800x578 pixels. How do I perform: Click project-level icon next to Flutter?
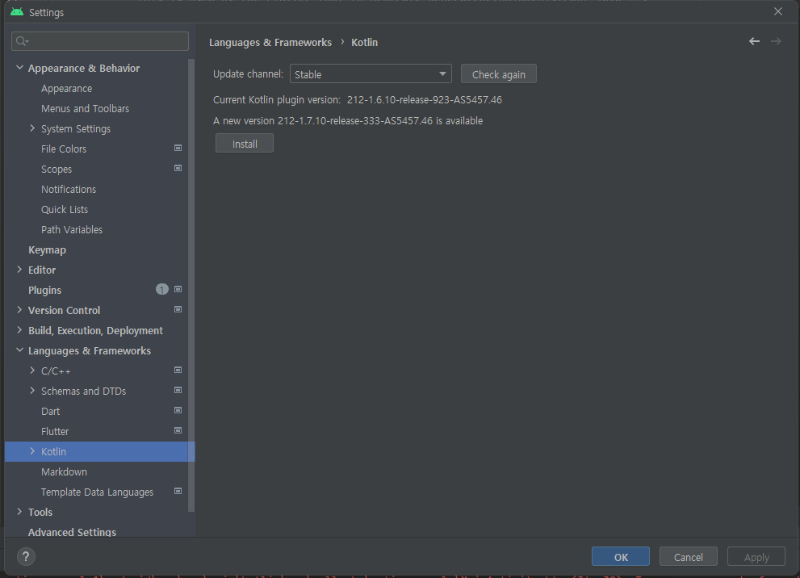coord(178,431)
